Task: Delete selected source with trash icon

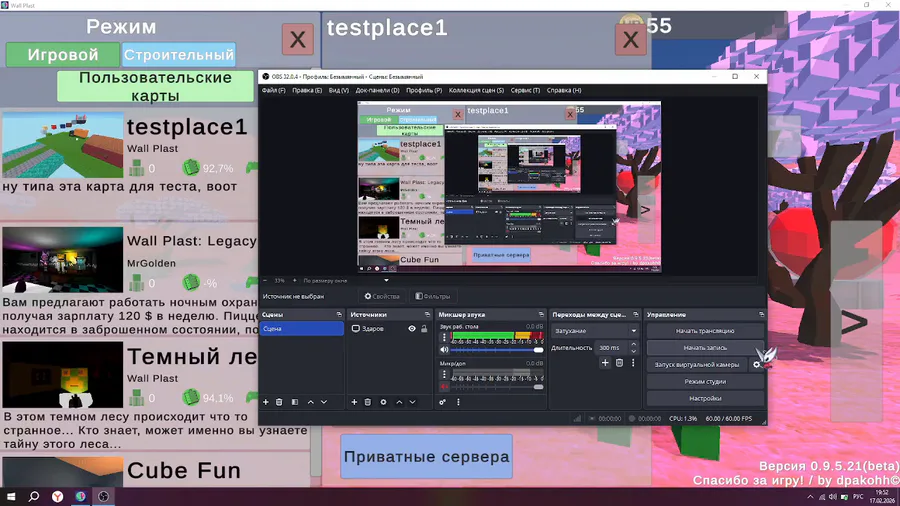Action: coord(367,402)
